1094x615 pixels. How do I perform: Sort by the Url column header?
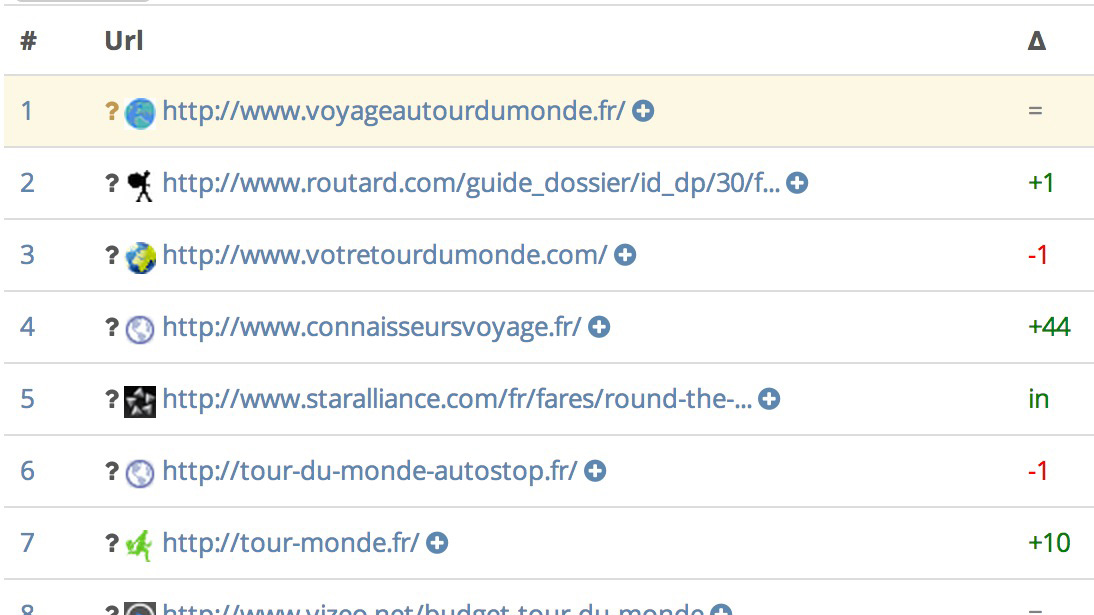(x=124, y=41)
